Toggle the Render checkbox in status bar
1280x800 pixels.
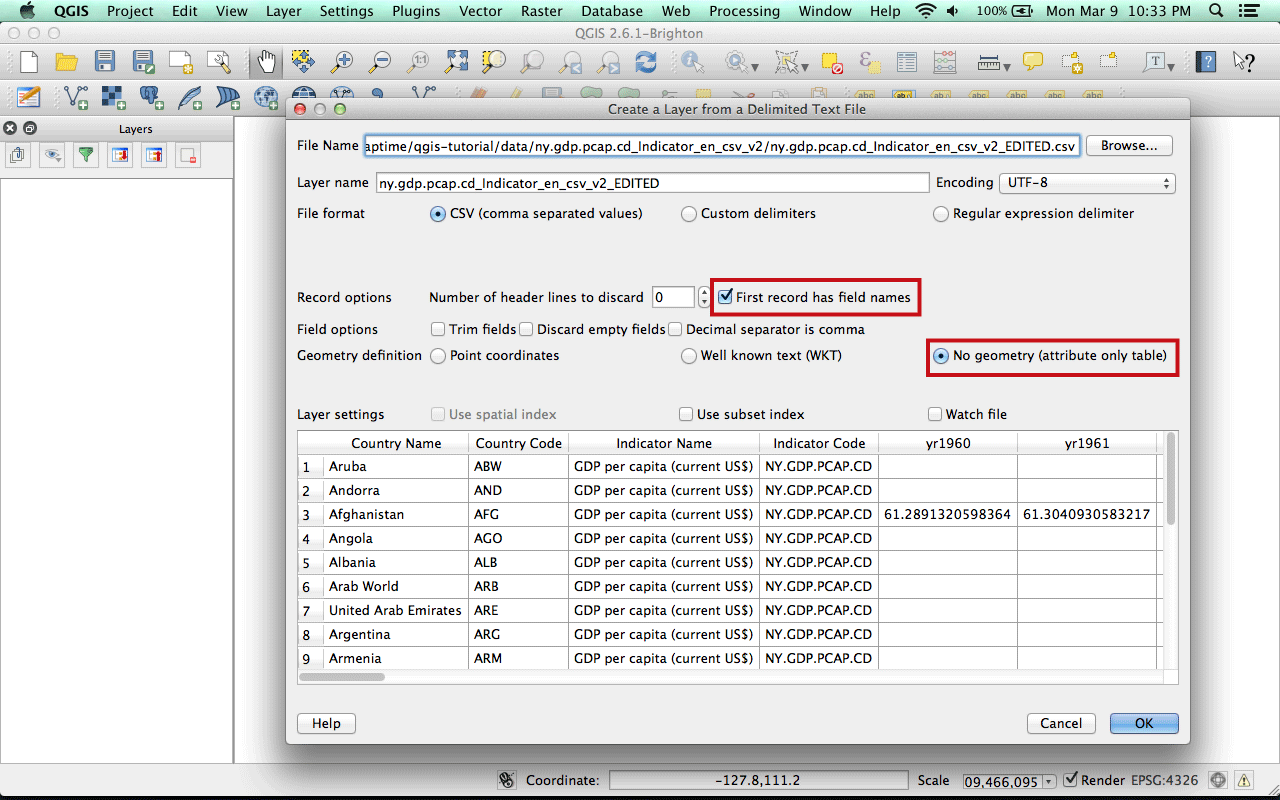[1071, 780]
